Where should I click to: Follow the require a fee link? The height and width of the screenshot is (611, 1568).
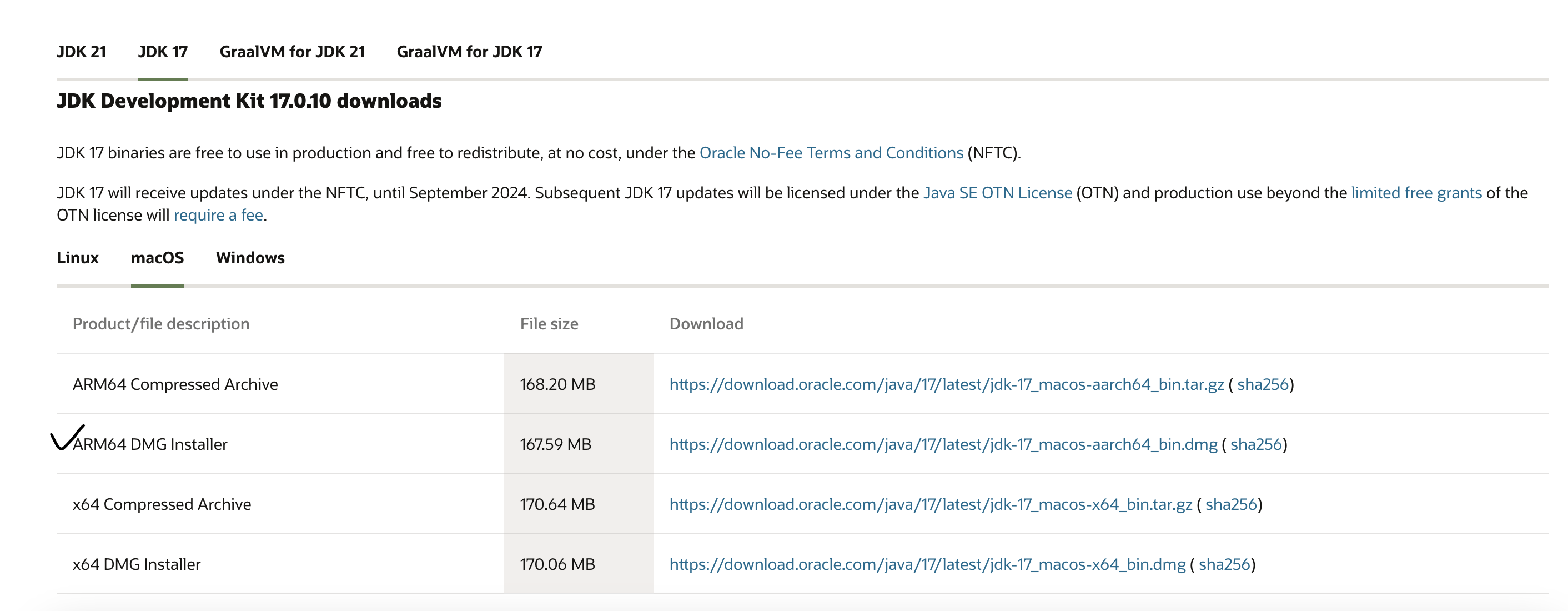(218, 215)
